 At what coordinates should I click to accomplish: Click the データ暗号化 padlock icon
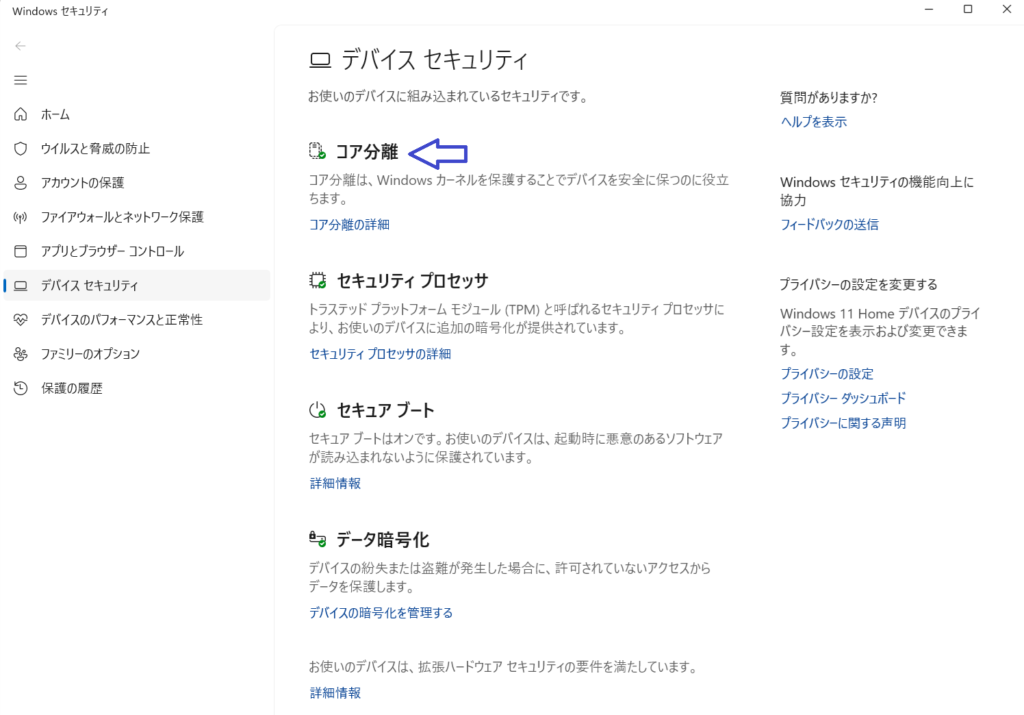[x=318, y=537]
